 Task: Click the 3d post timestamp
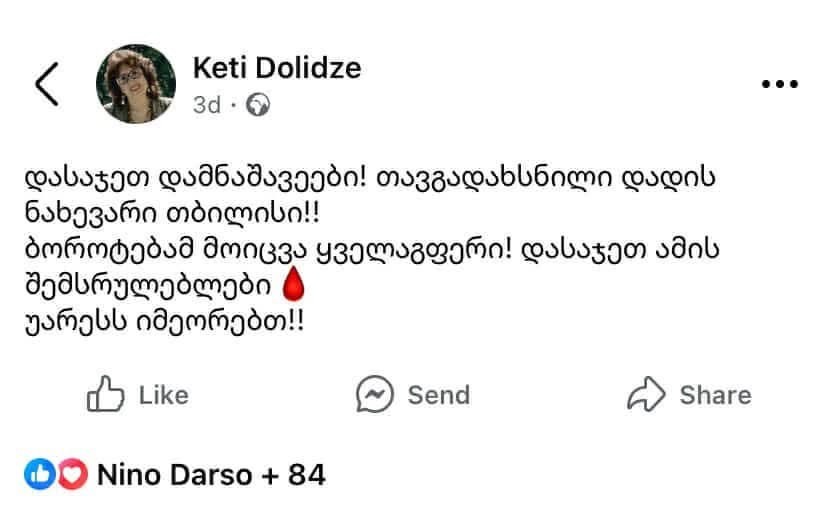[x=206, y=104]
